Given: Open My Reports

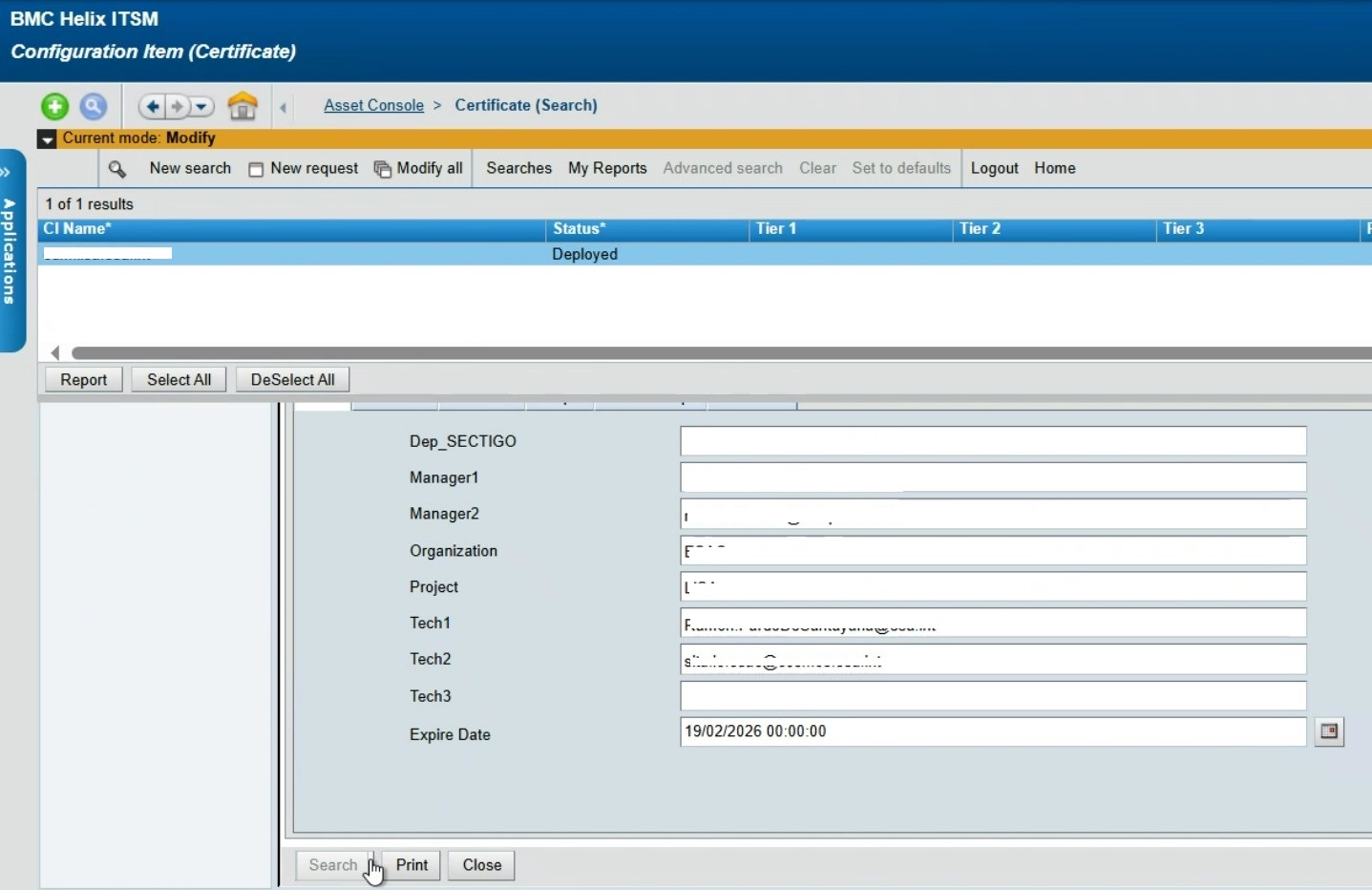Looking at the screenshot, I should coord(606,168).
